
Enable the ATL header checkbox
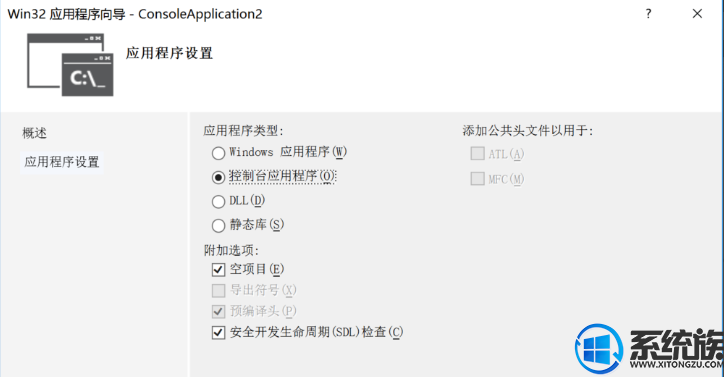coord(477,153)
